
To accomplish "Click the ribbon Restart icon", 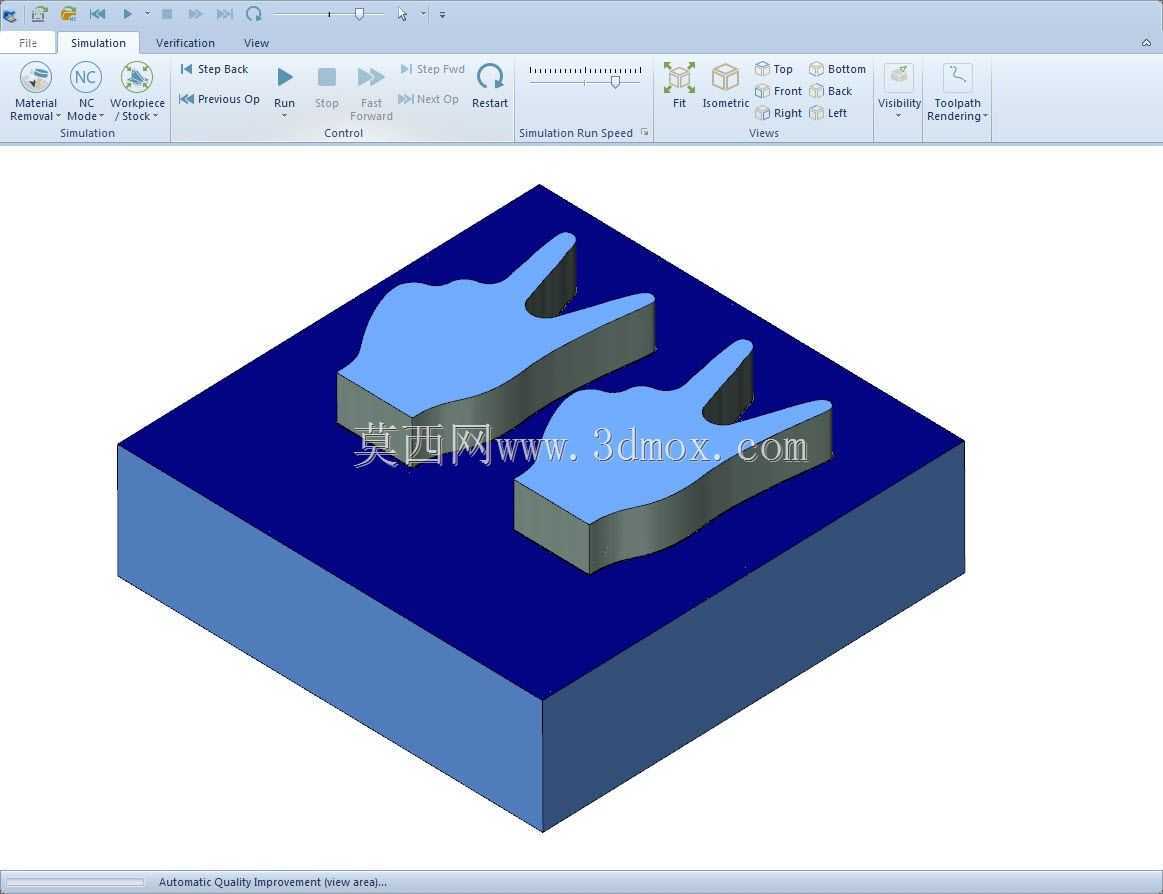I will pyautogui.click(x=490, y=76).
